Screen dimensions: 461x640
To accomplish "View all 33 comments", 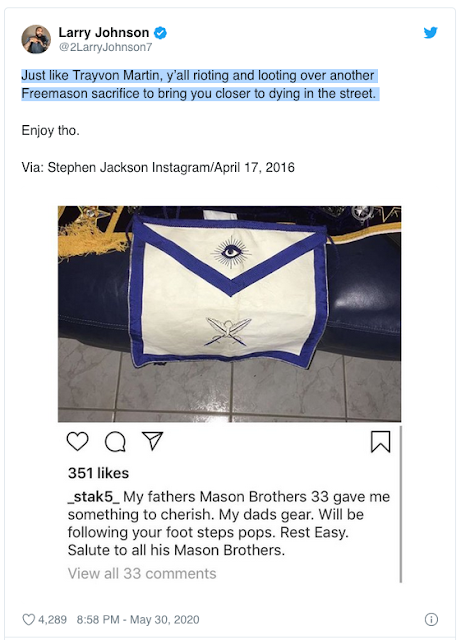I will (x=142, y=573).
